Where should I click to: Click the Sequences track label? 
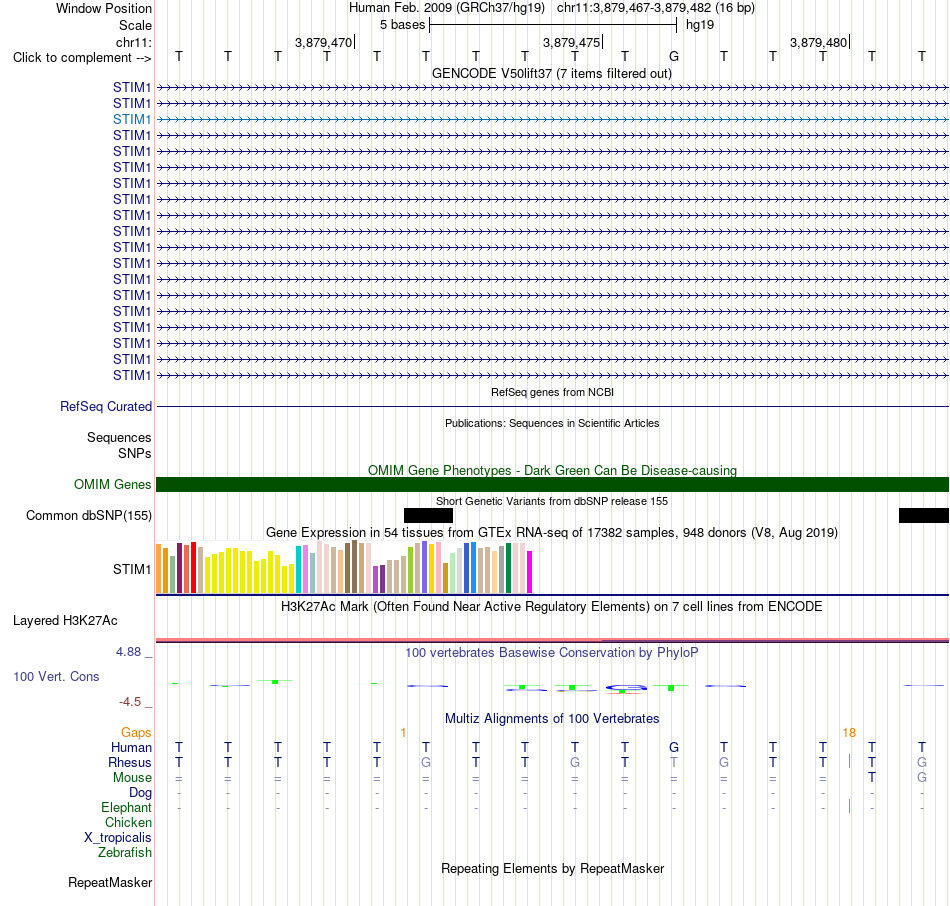point(119,438)
